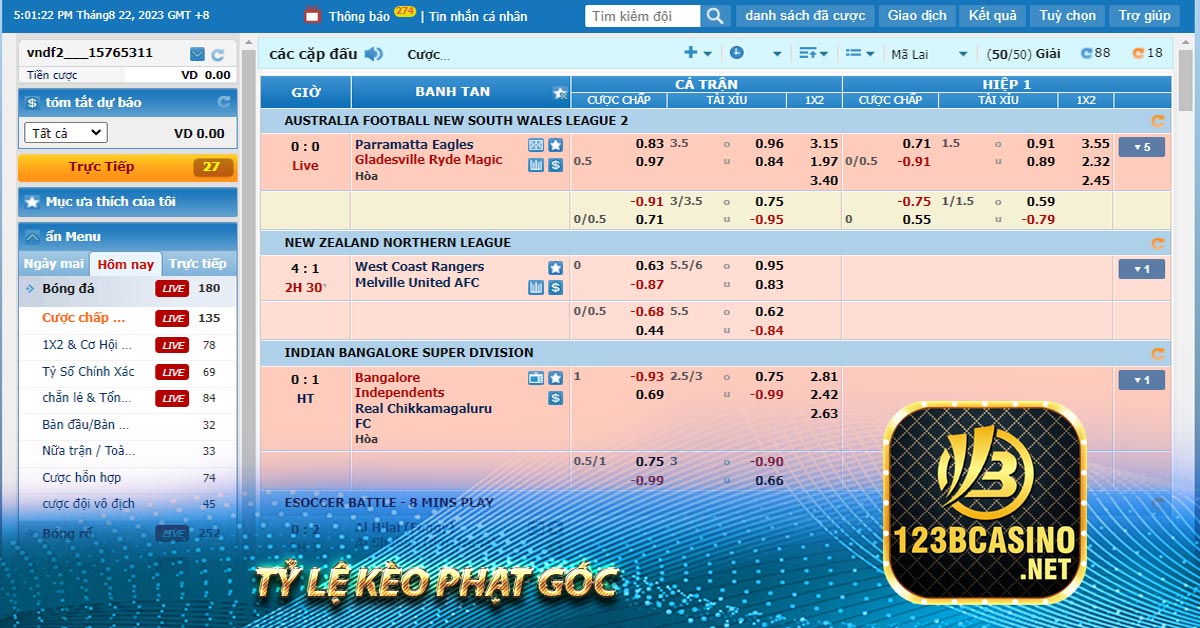Open the Tuỳ chọn options button
This screenshot has width=1200, height=628.
(1067, 16)
